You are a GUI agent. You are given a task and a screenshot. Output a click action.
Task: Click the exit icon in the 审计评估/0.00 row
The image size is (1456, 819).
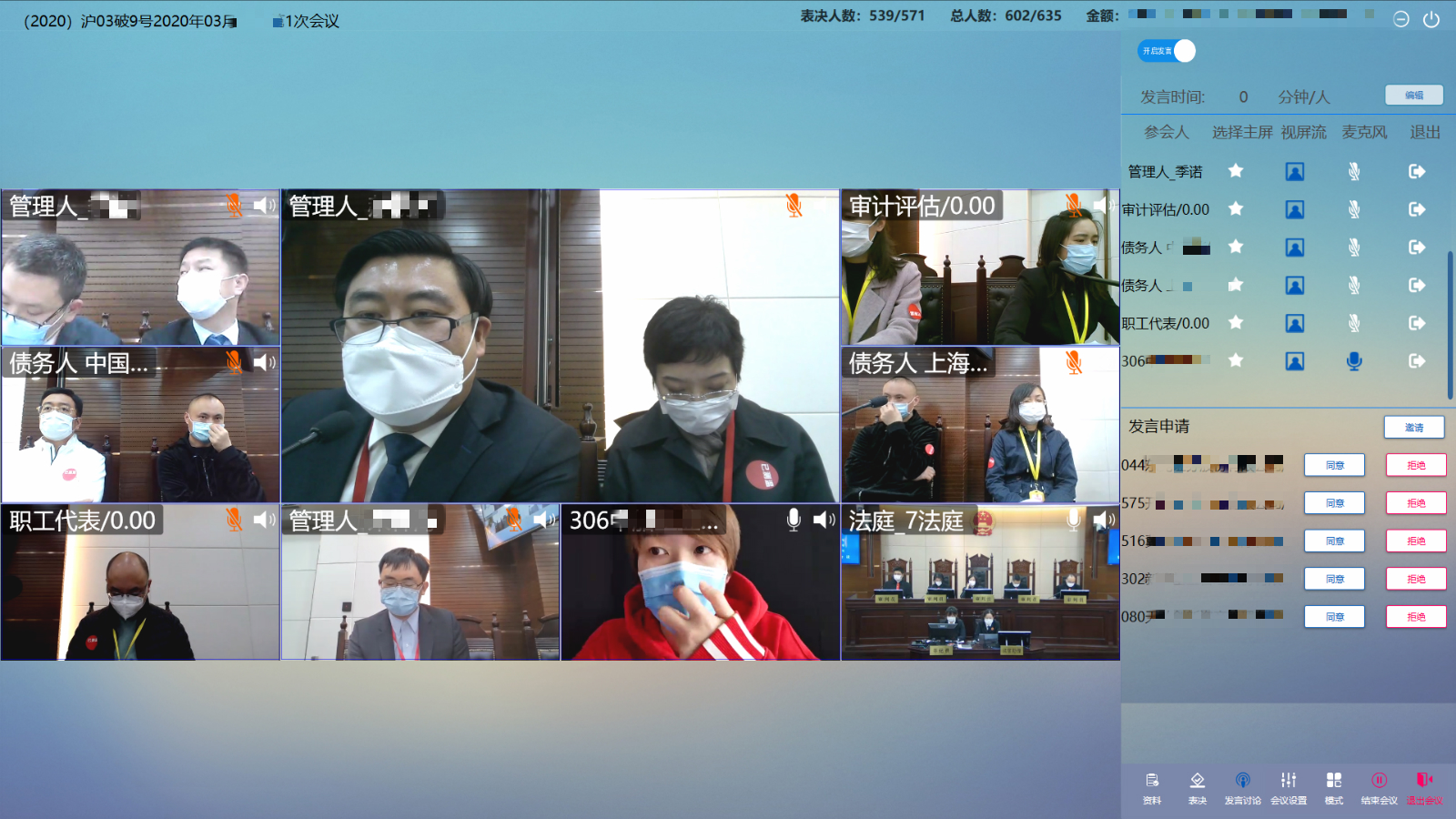1416,209
